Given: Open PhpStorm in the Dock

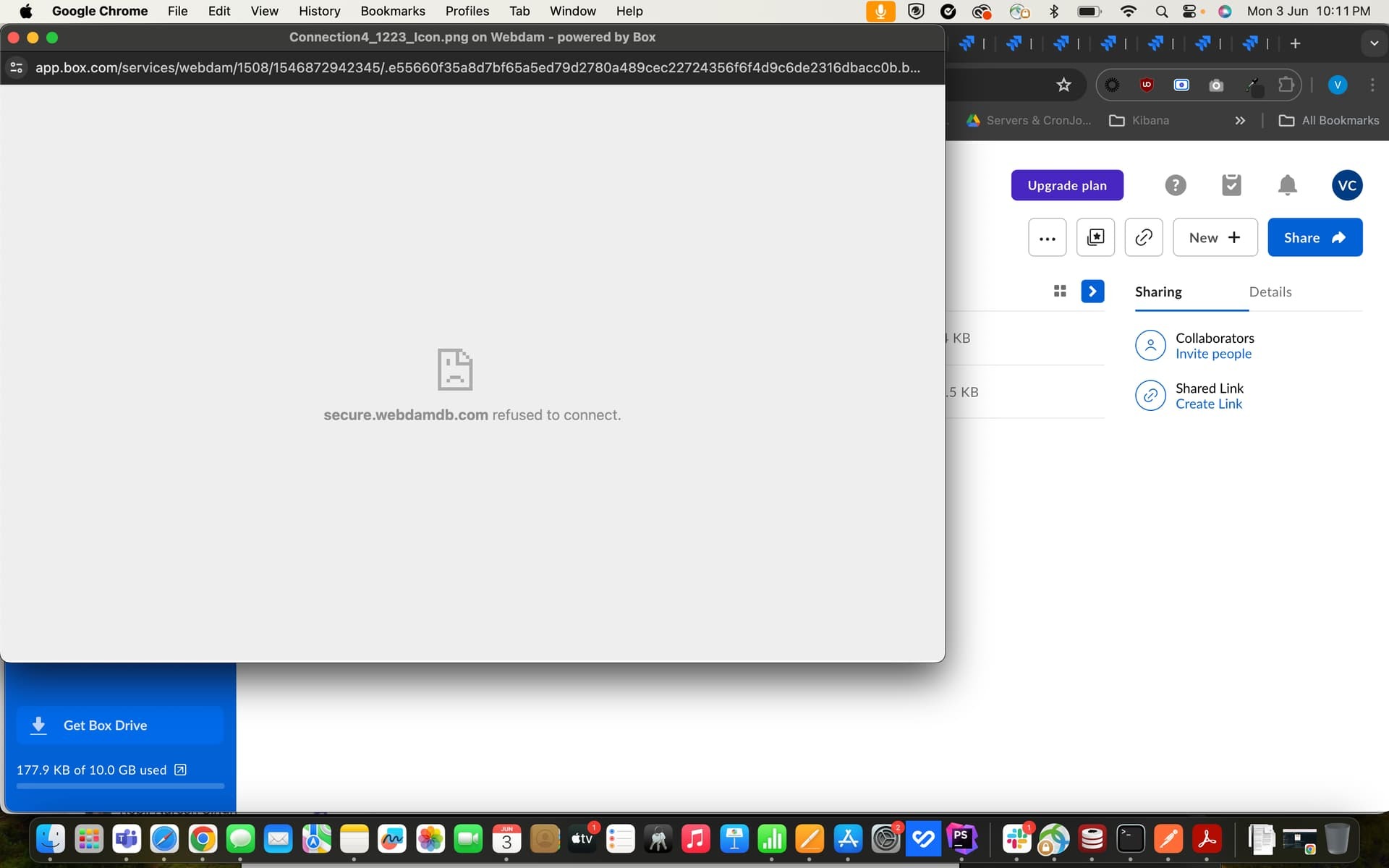Looking at the screenshot, I should 961,839.
